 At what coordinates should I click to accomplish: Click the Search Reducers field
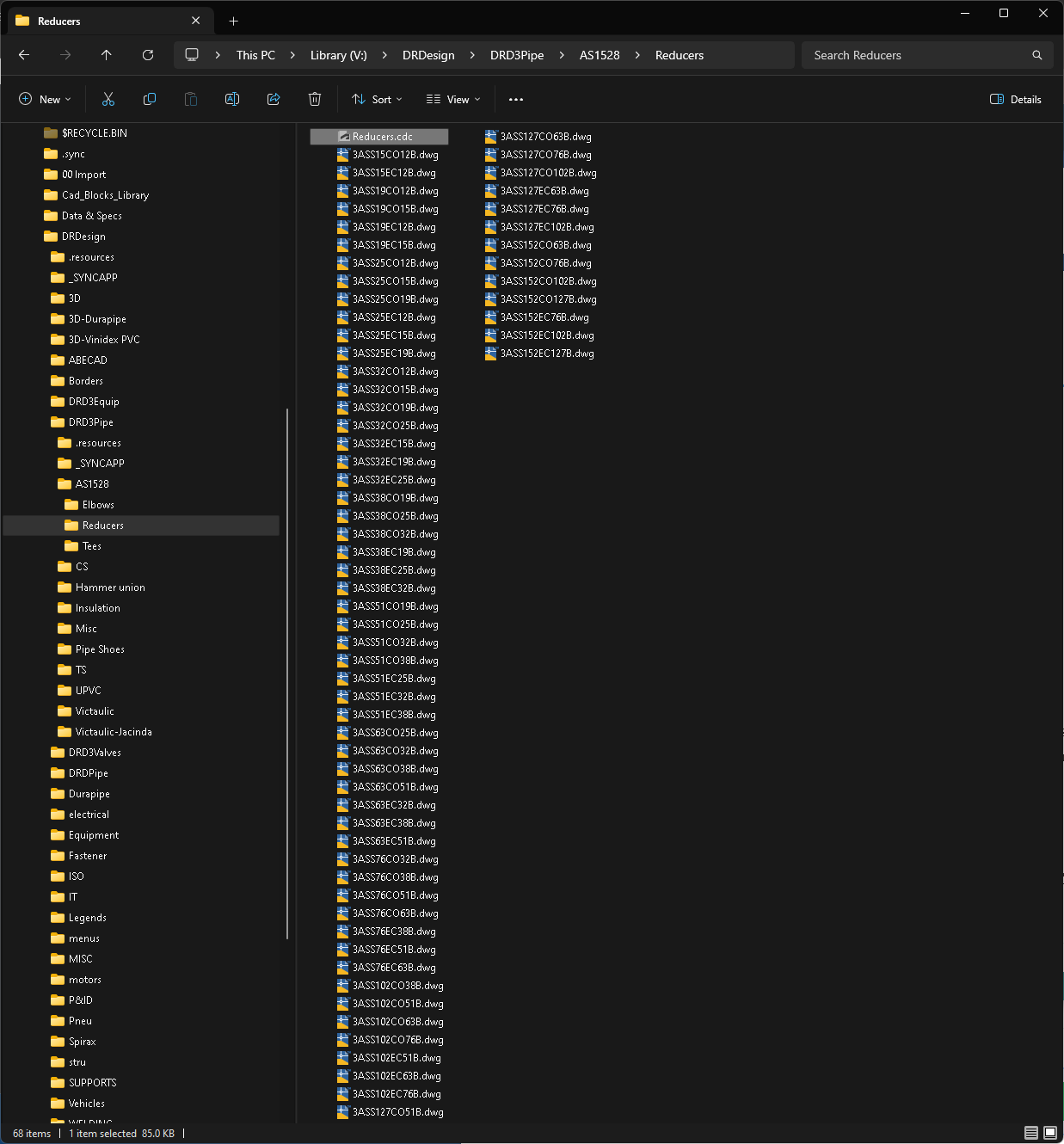click(x=920, y=55)
